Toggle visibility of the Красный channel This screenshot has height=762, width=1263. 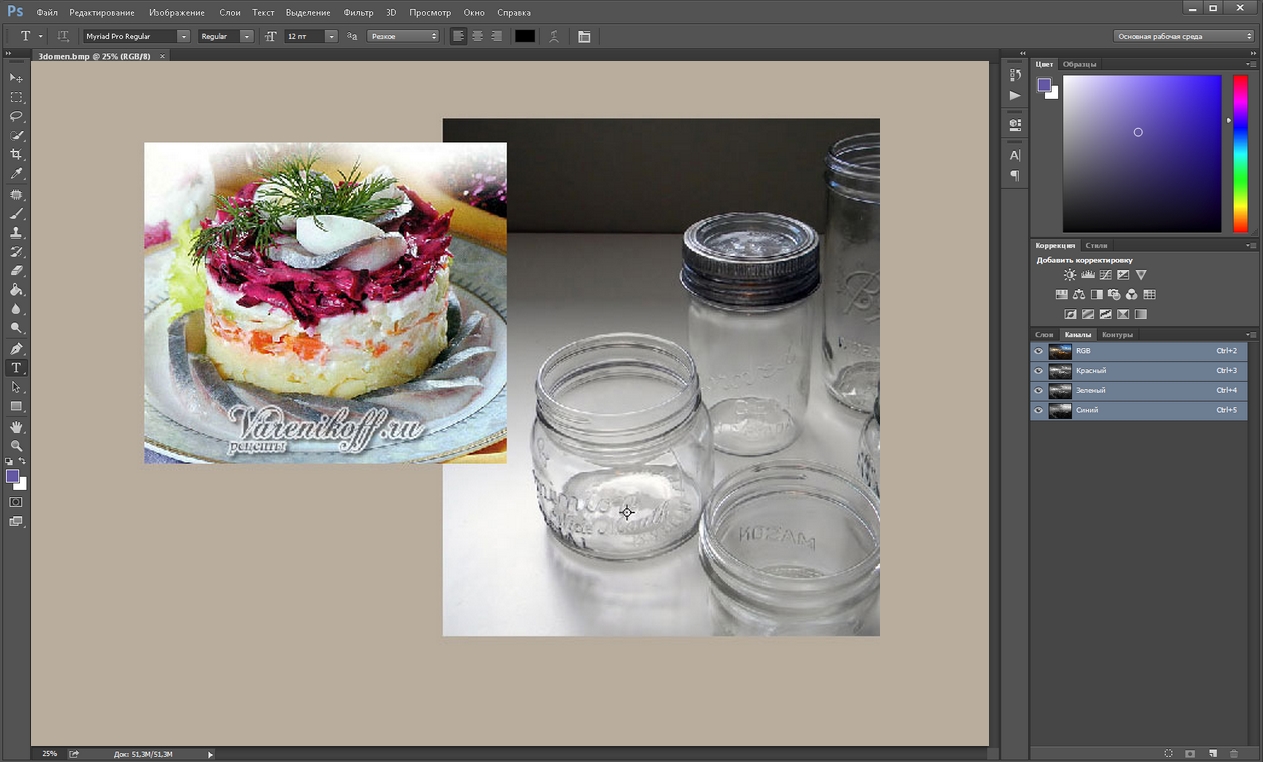pos(1038,371)
